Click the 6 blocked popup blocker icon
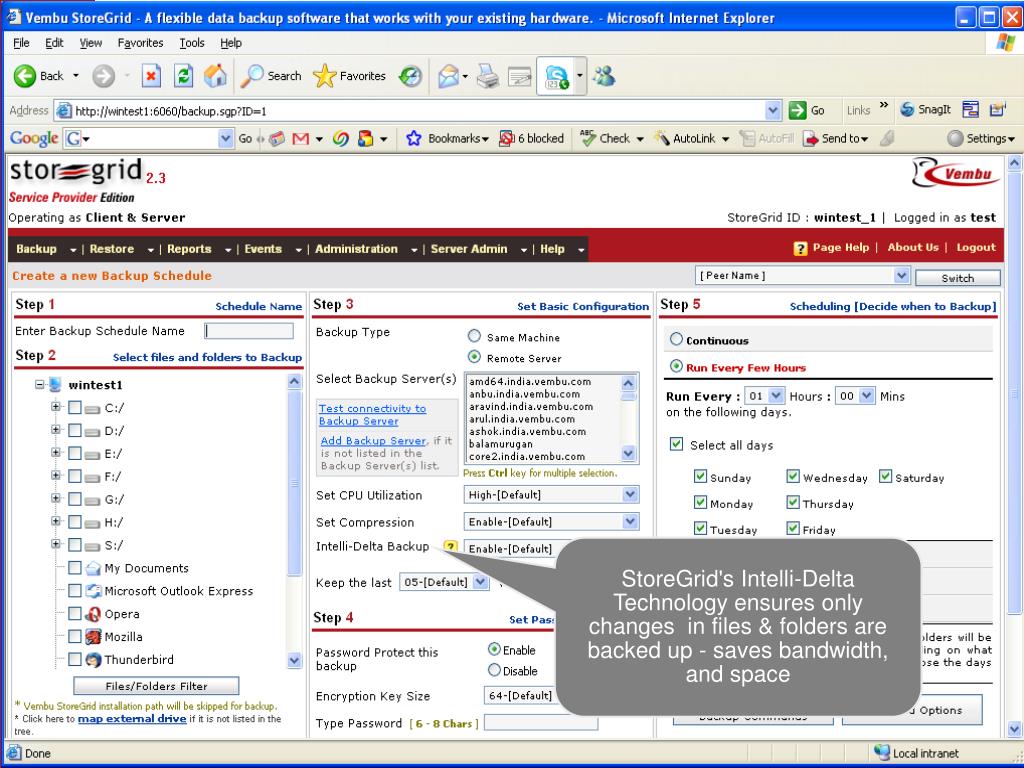Image resolution: width=1024 pixels, height=768 pixels. click(506, 138)
